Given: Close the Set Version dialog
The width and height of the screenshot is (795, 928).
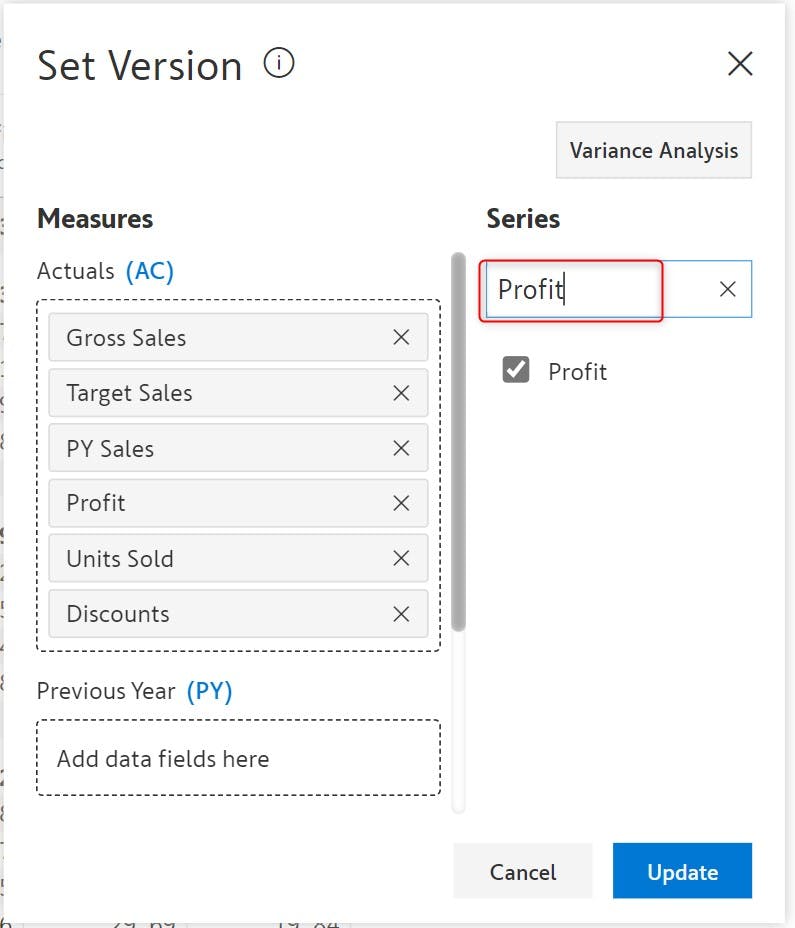Looking at the screenshot, I should coord(740,65).
